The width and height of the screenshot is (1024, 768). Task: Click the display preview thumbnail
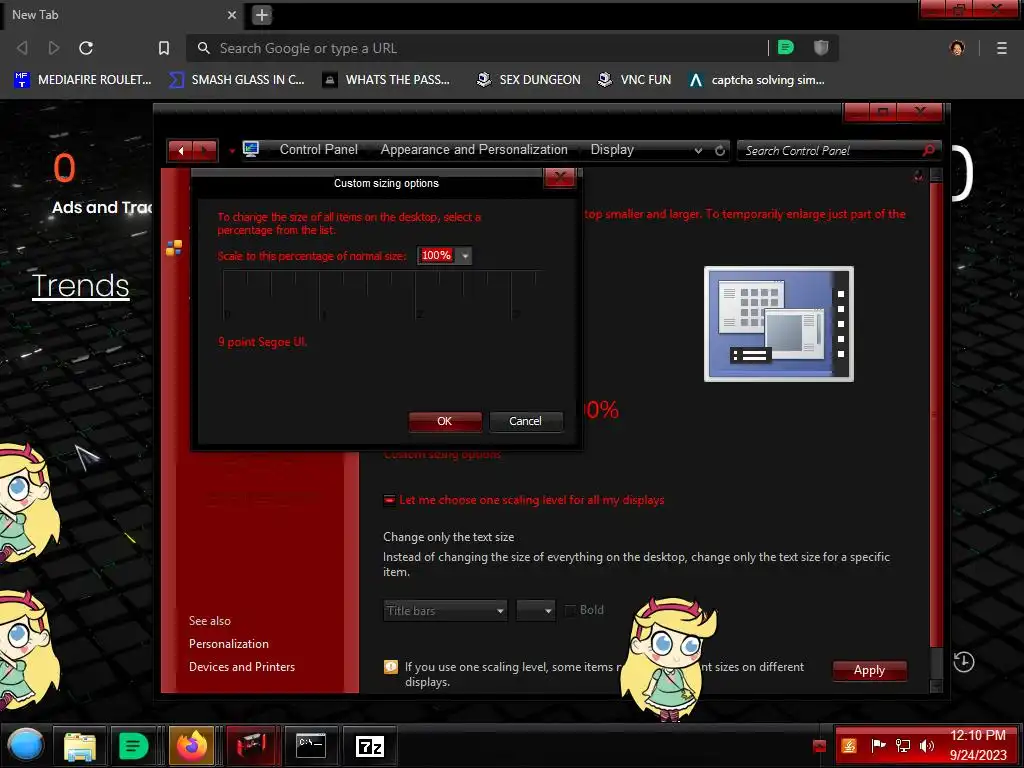point(778,324)
